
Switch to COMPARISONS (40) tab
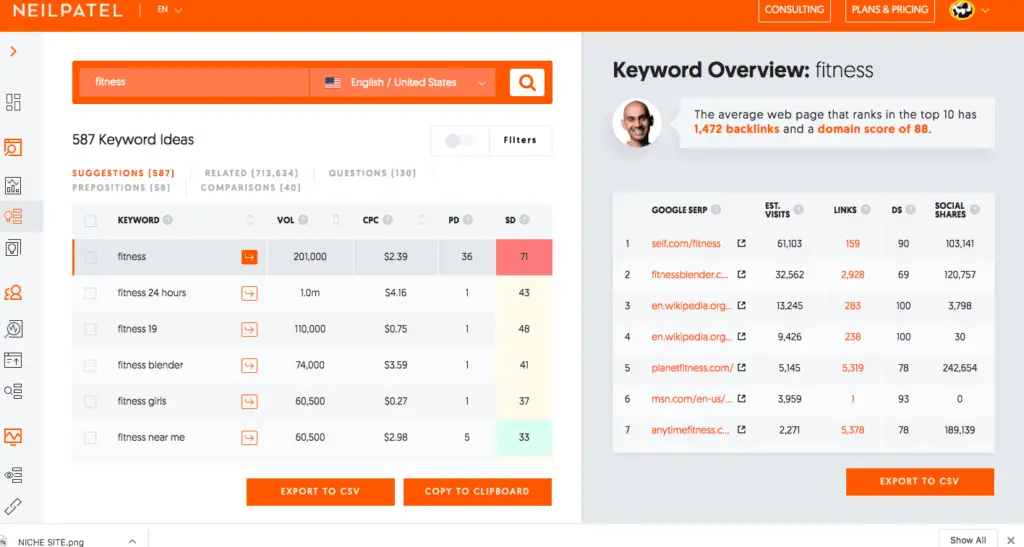click(251, 187)
